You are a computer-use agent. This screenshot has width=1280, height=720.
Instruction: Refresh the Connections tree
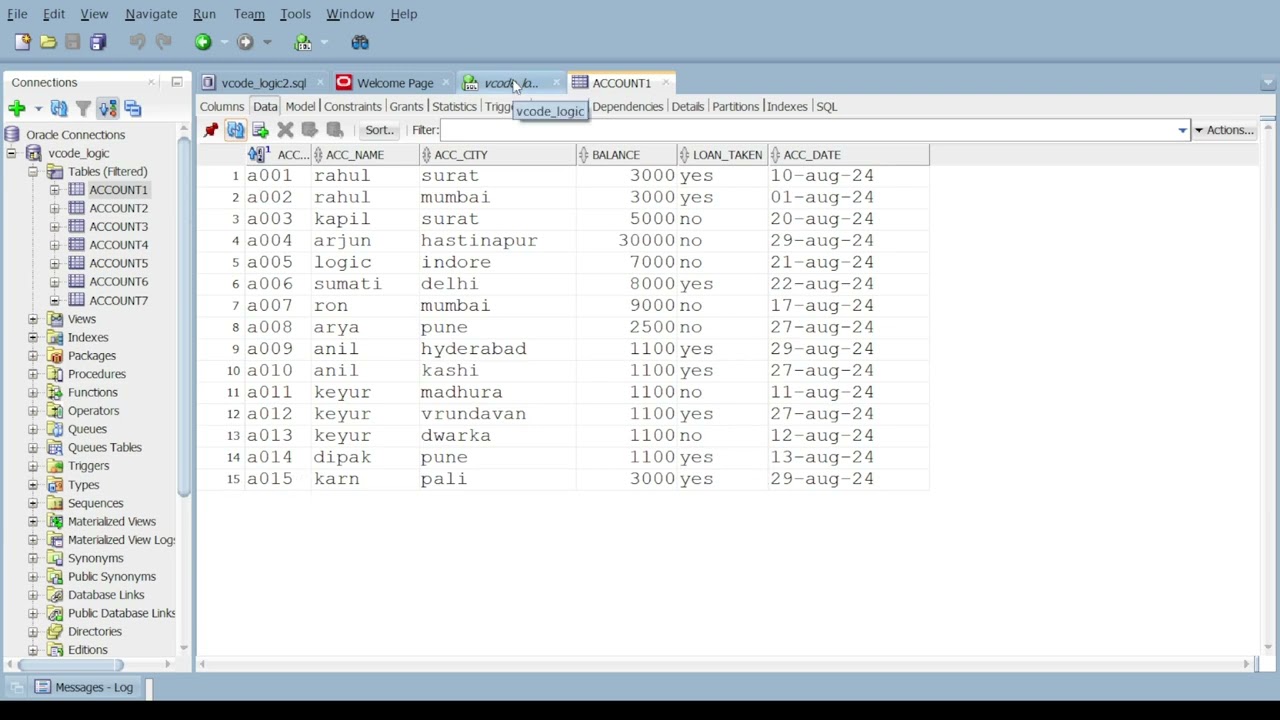[x=59, y=108]
